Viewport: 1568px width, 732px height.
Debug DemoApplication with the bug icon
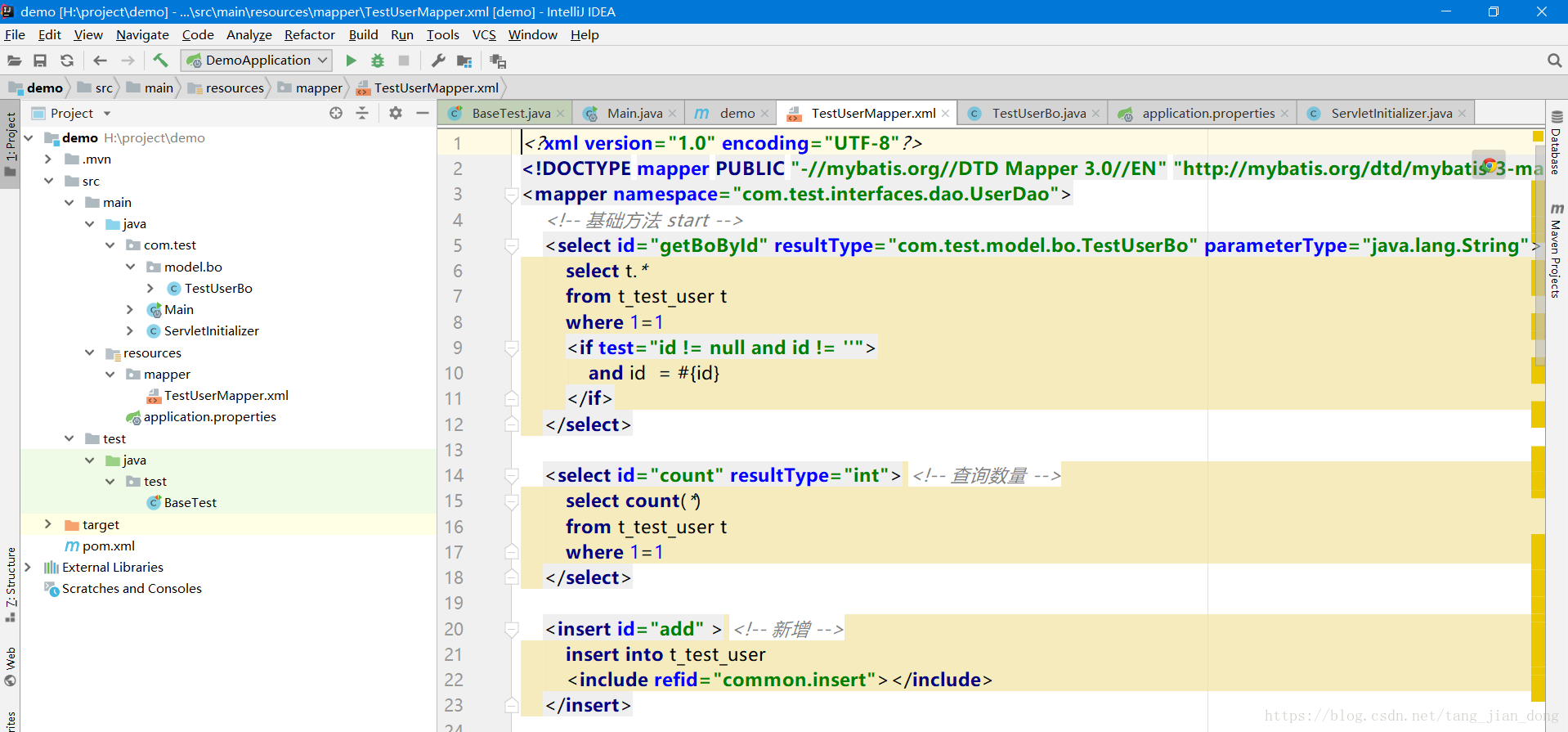tap(378, 61)
